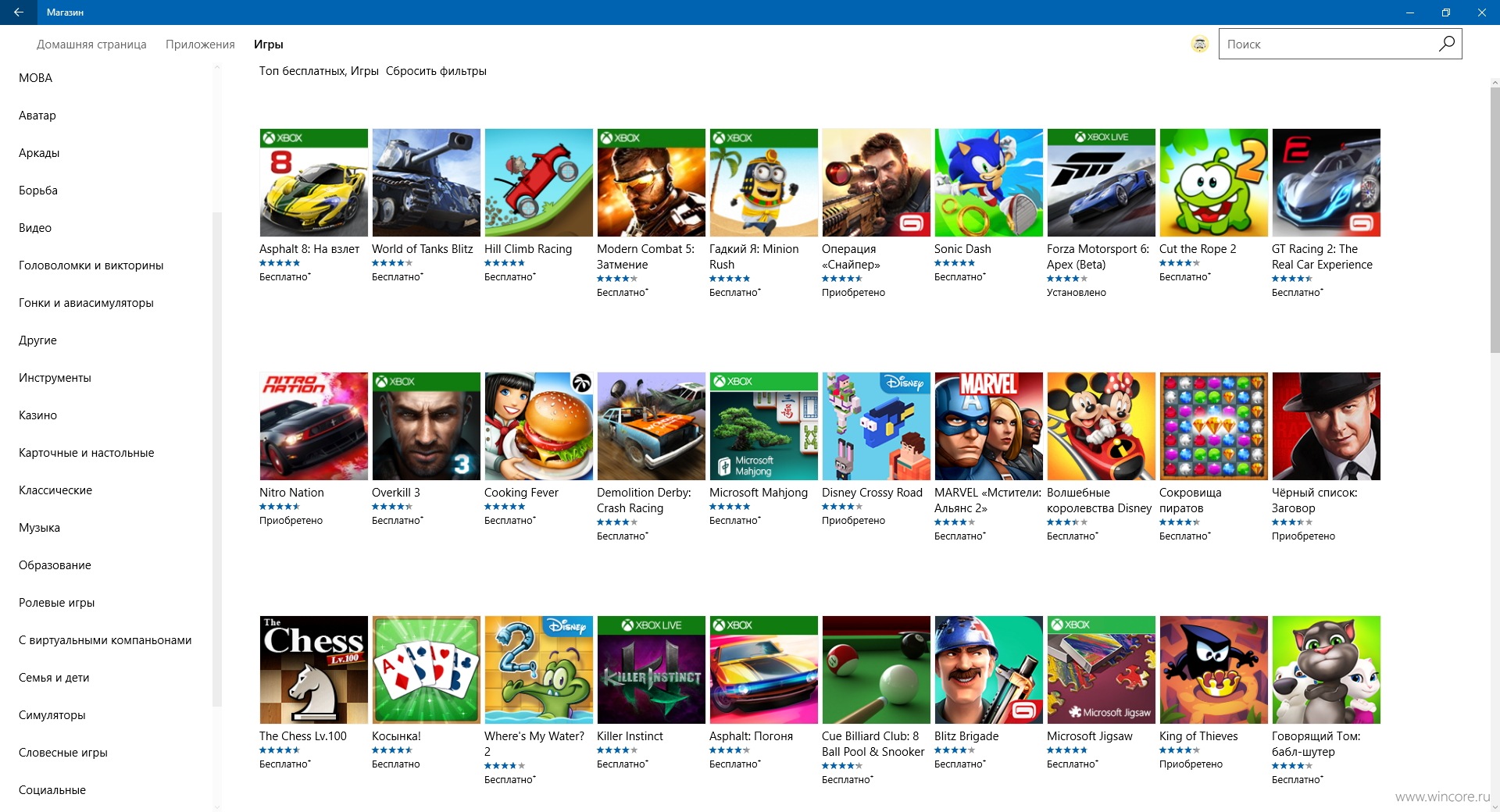The height and width of the screenshot is (812, 1500).
Task: Select the Борьба category
Action: [x=38, y=191]
